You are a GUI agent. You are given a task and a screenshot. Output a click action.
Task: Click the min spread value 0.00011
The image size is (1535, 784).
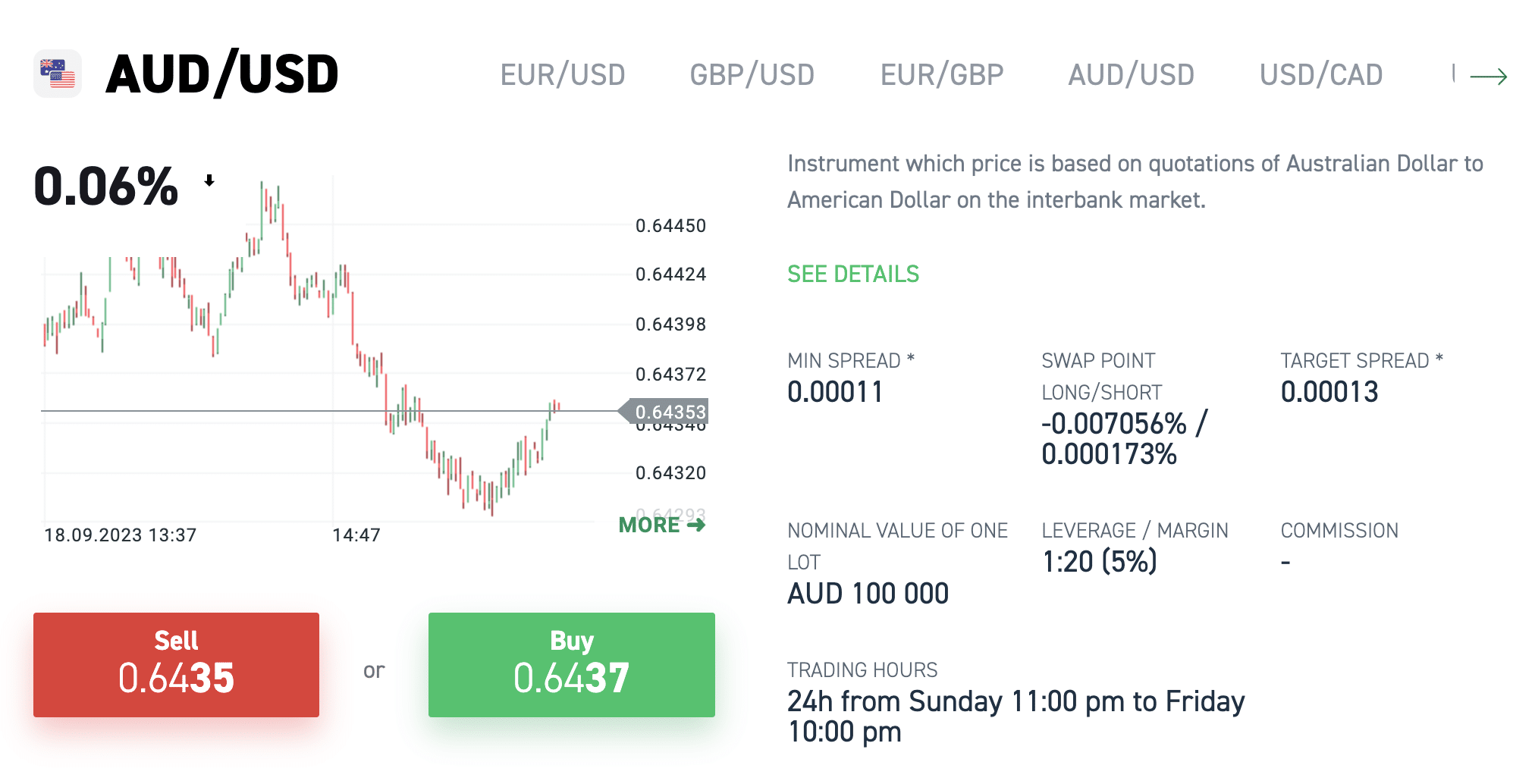(835, 392)
